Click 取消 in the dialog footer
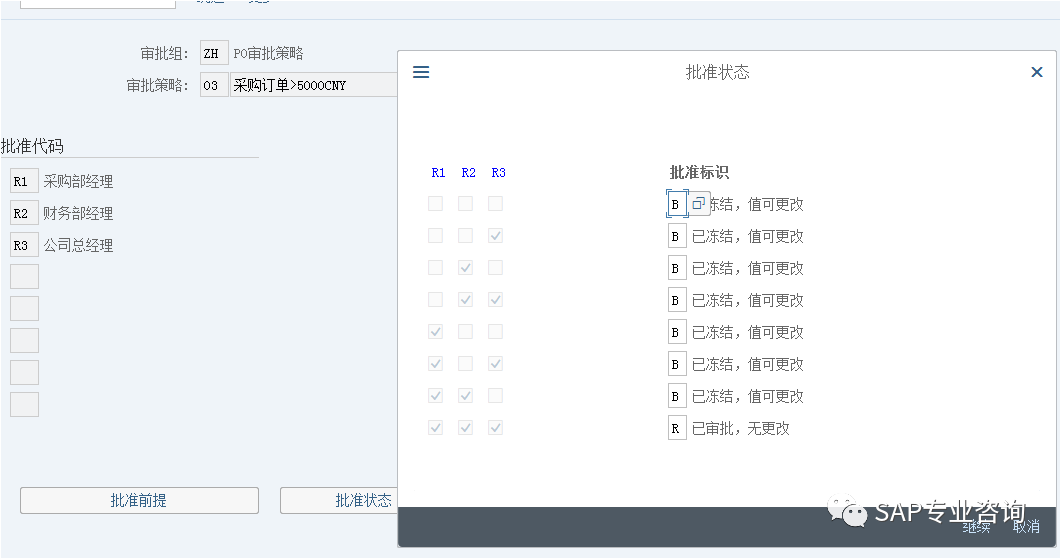The width and height of the screenshot is (1061, 559). pos(1026,527)
